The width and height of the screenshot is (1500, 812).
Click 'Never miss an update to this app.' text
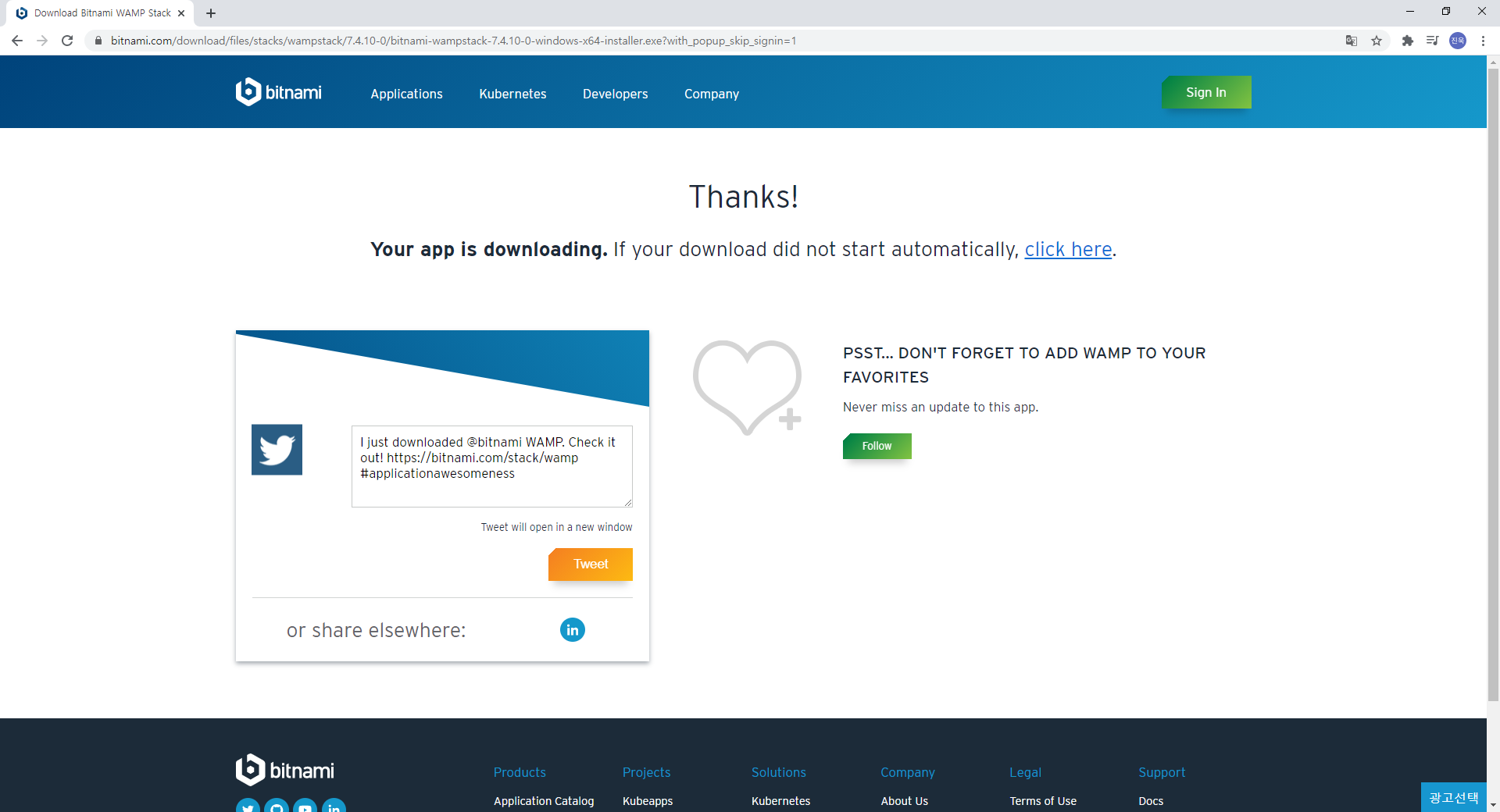(941, 407)
